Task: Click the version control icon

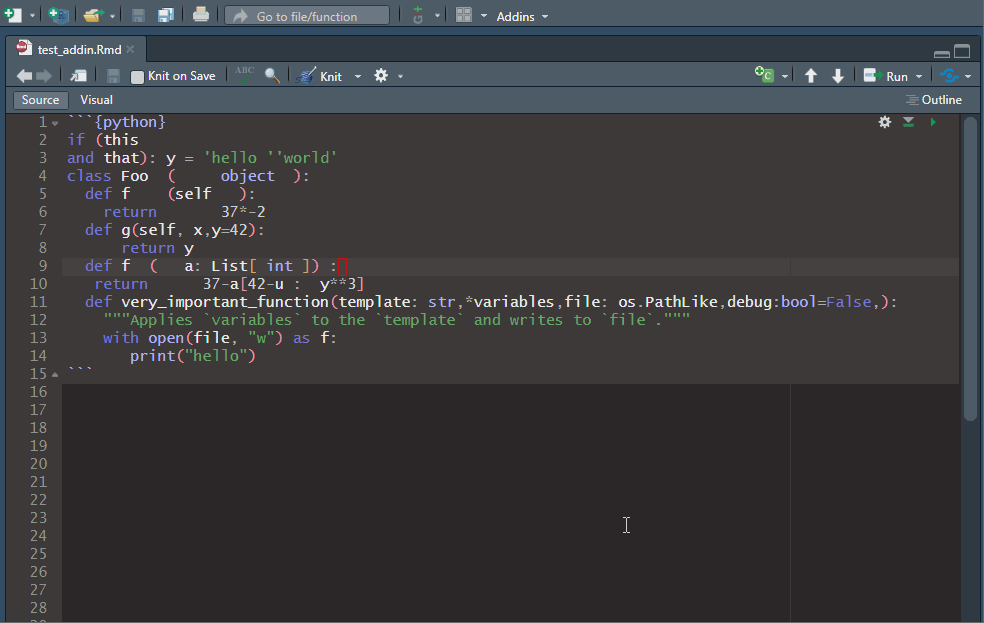Action: tap(418, 15)
